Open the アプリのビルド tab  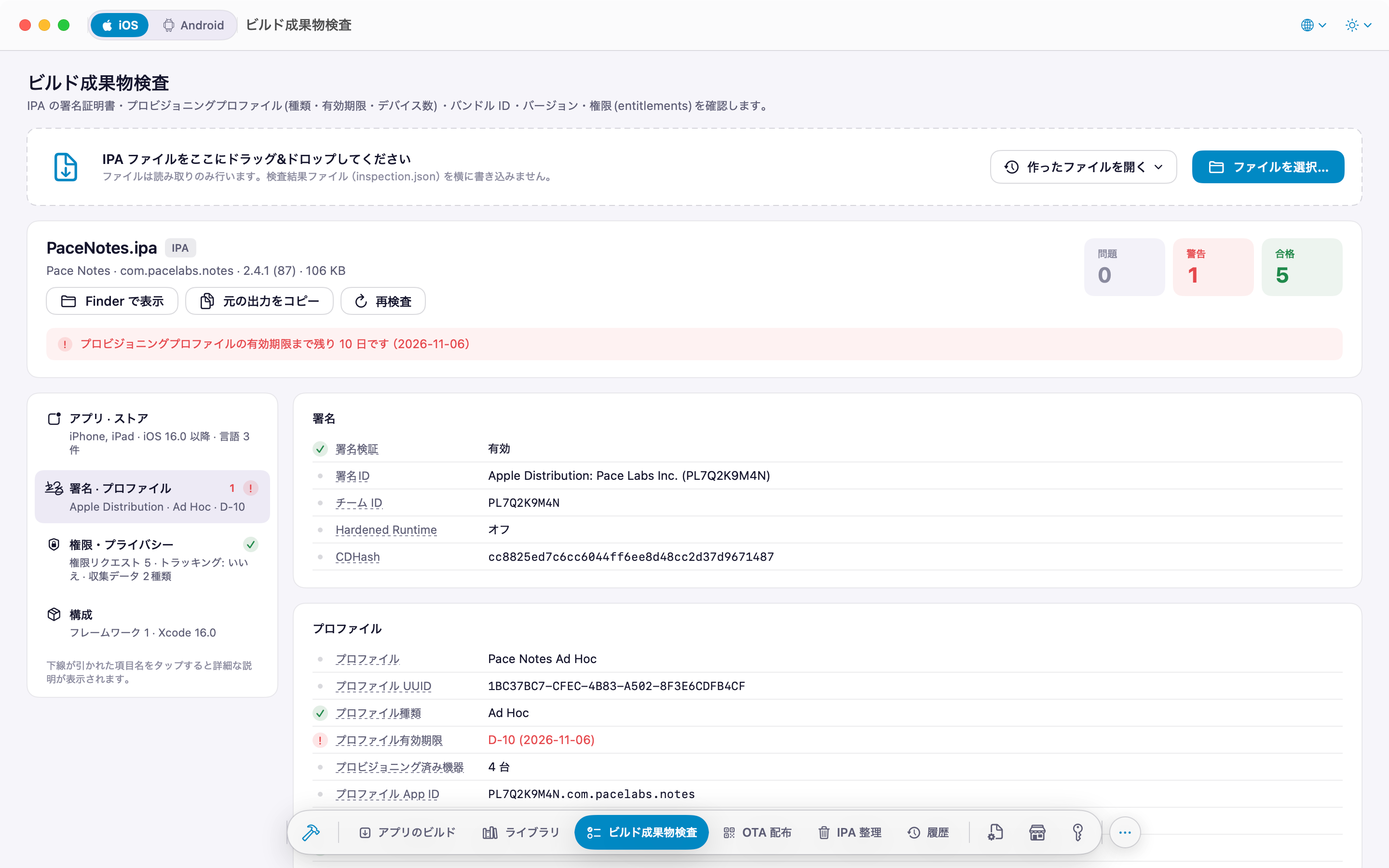click(x=407, y=832)
